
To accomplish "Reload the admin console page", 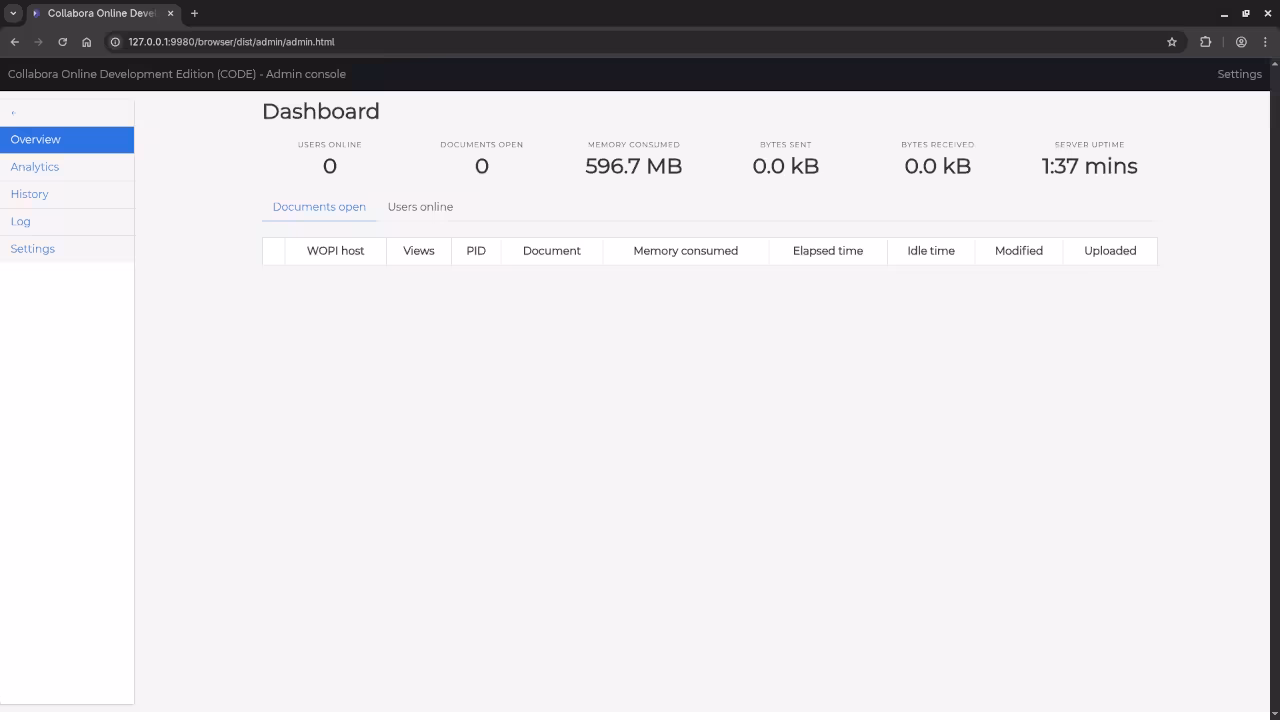I will tap(62, 42).
